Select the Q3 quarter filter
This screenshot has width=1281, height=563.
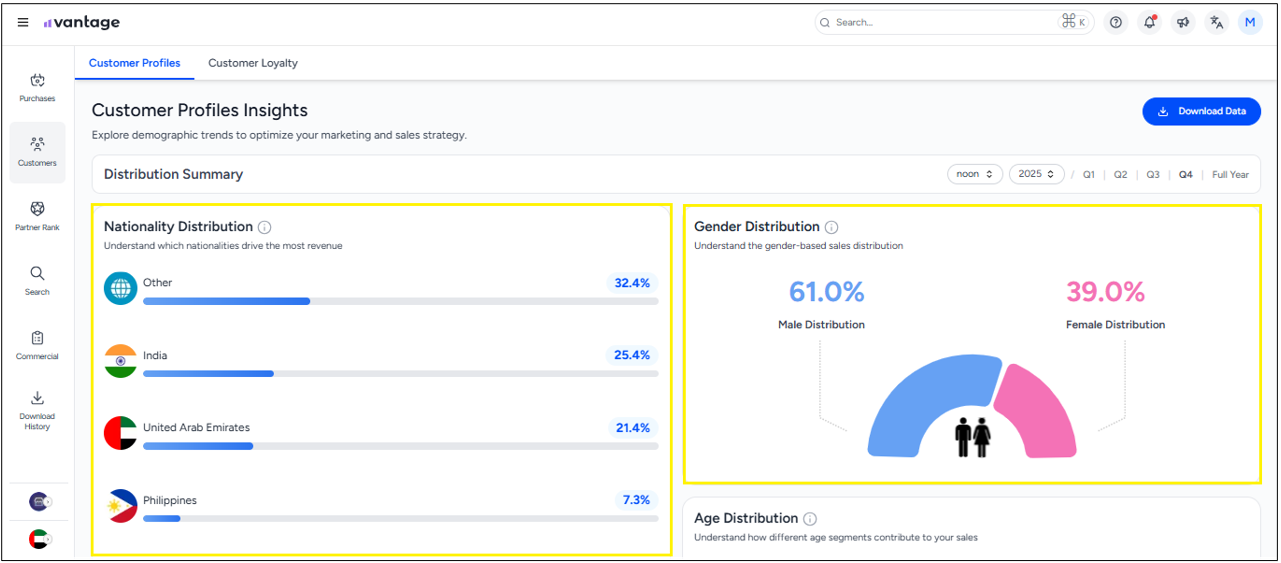1153,175
